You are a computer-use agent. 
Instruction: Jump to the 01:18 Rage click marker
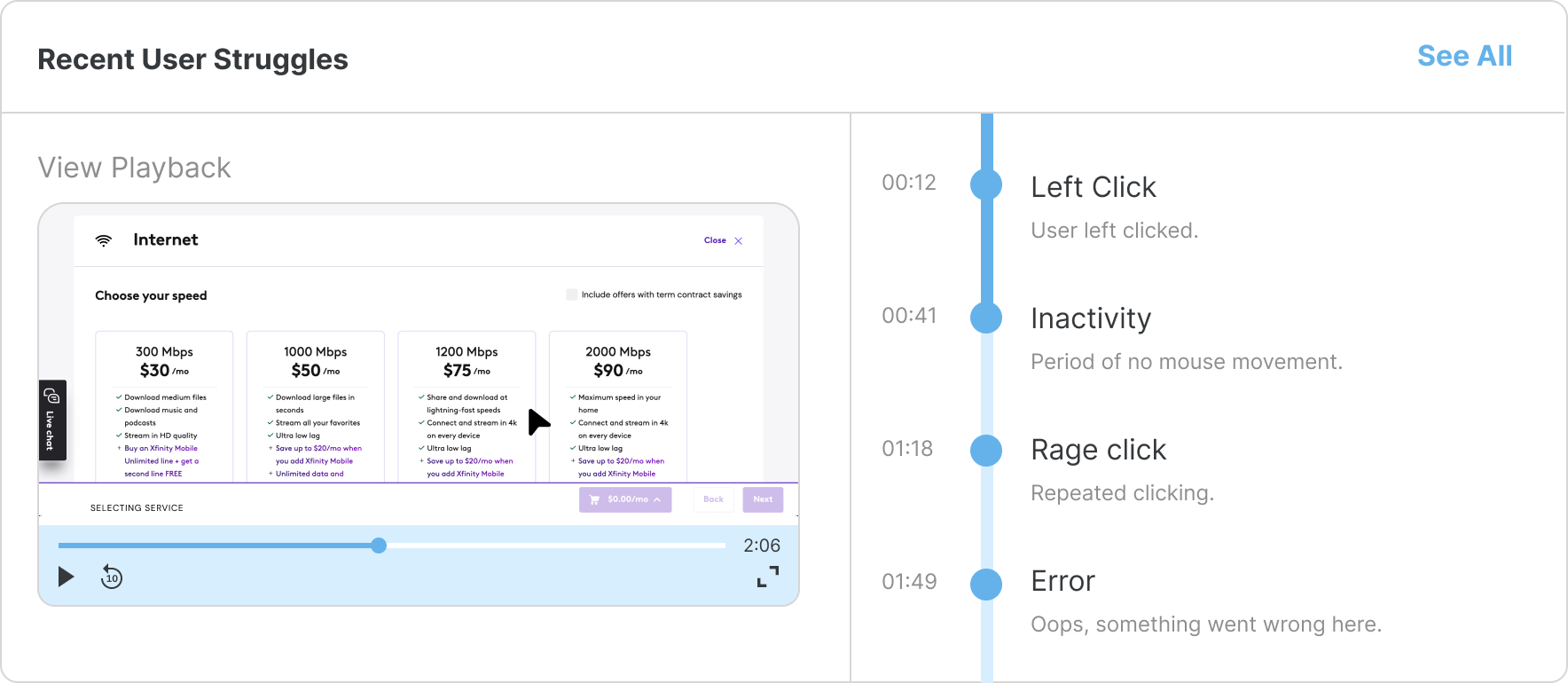(986, 451)
